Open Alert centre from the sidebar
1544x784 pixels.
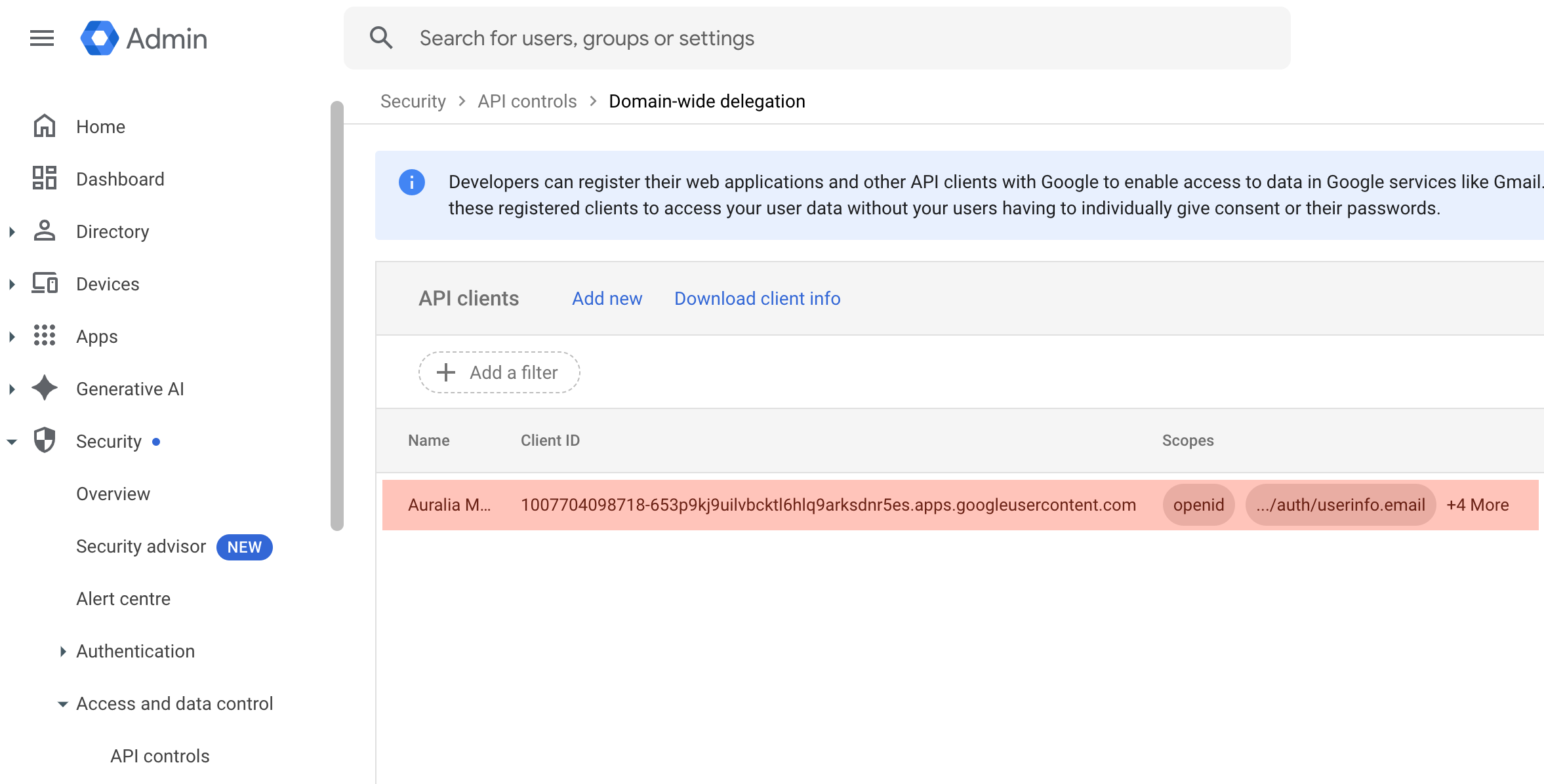point(123,598)
